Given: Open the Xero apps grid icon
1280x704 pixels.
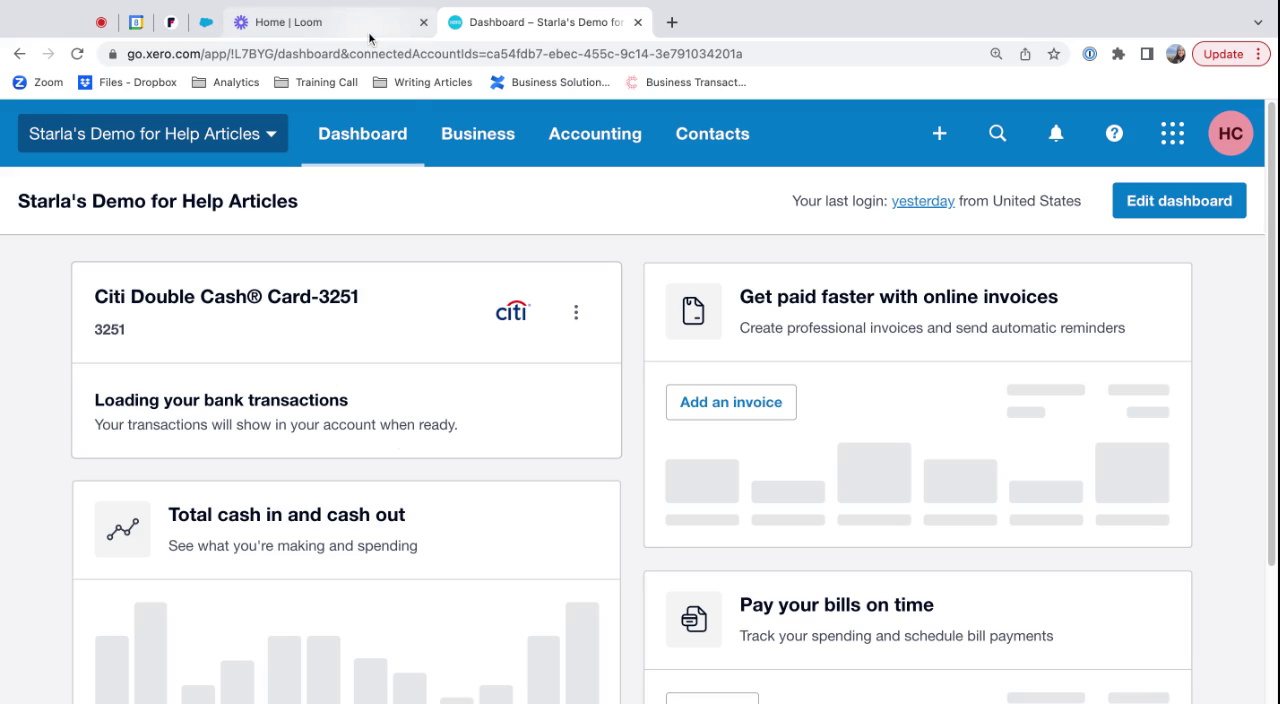Looking at the screenshot, I should [1172, 133].
